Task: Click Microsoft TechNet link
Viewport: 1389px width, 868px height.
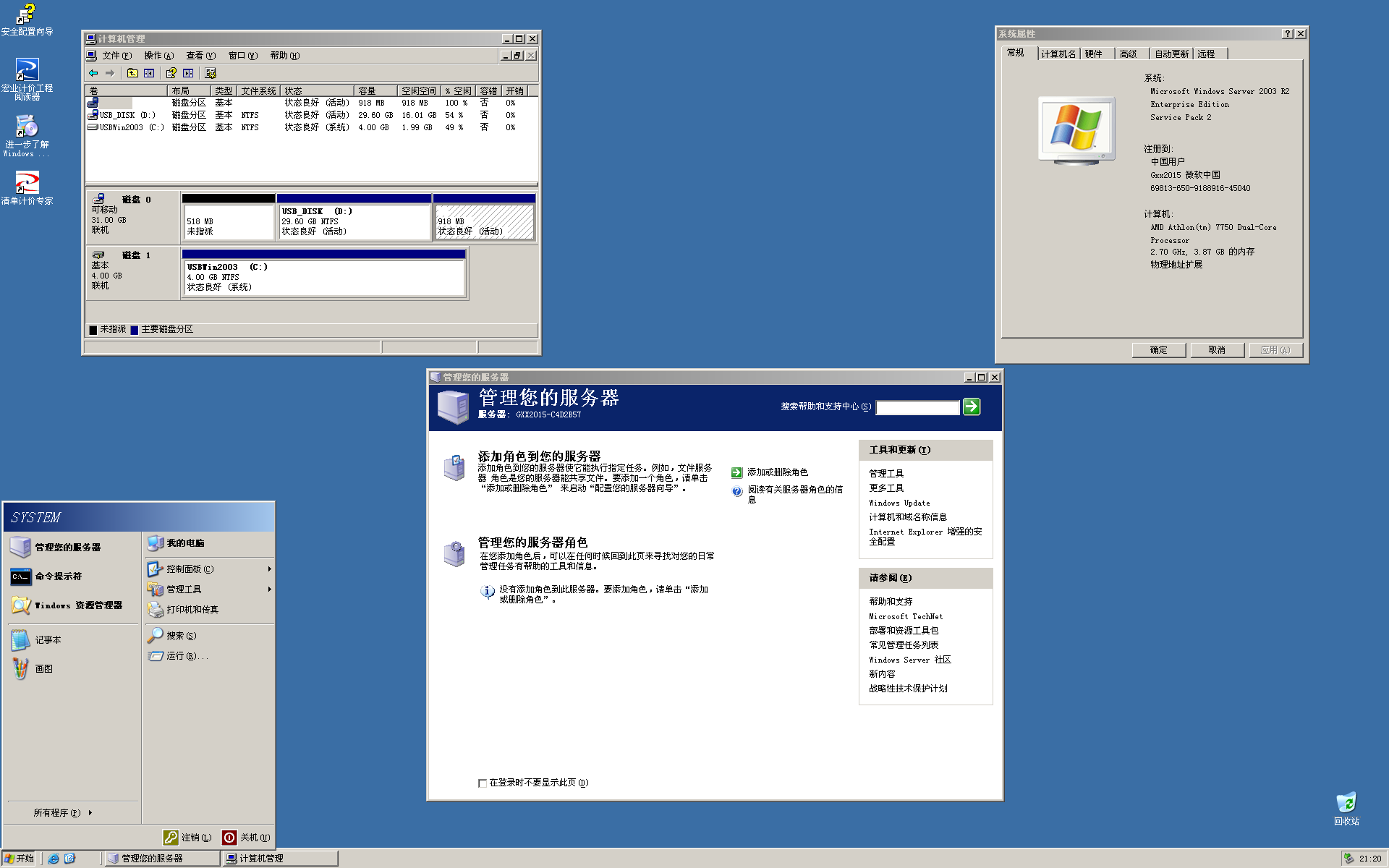Action: click(x=906, y=616)
